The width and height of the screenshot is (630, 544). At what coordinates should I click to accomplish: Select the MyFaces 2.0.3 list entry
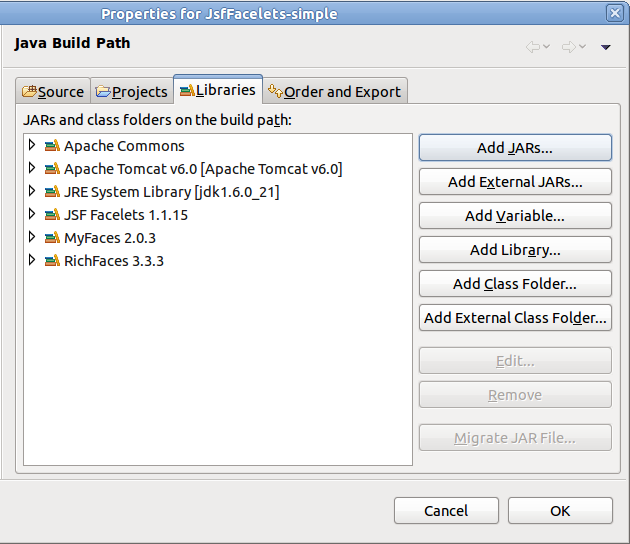tap(110, 238)
